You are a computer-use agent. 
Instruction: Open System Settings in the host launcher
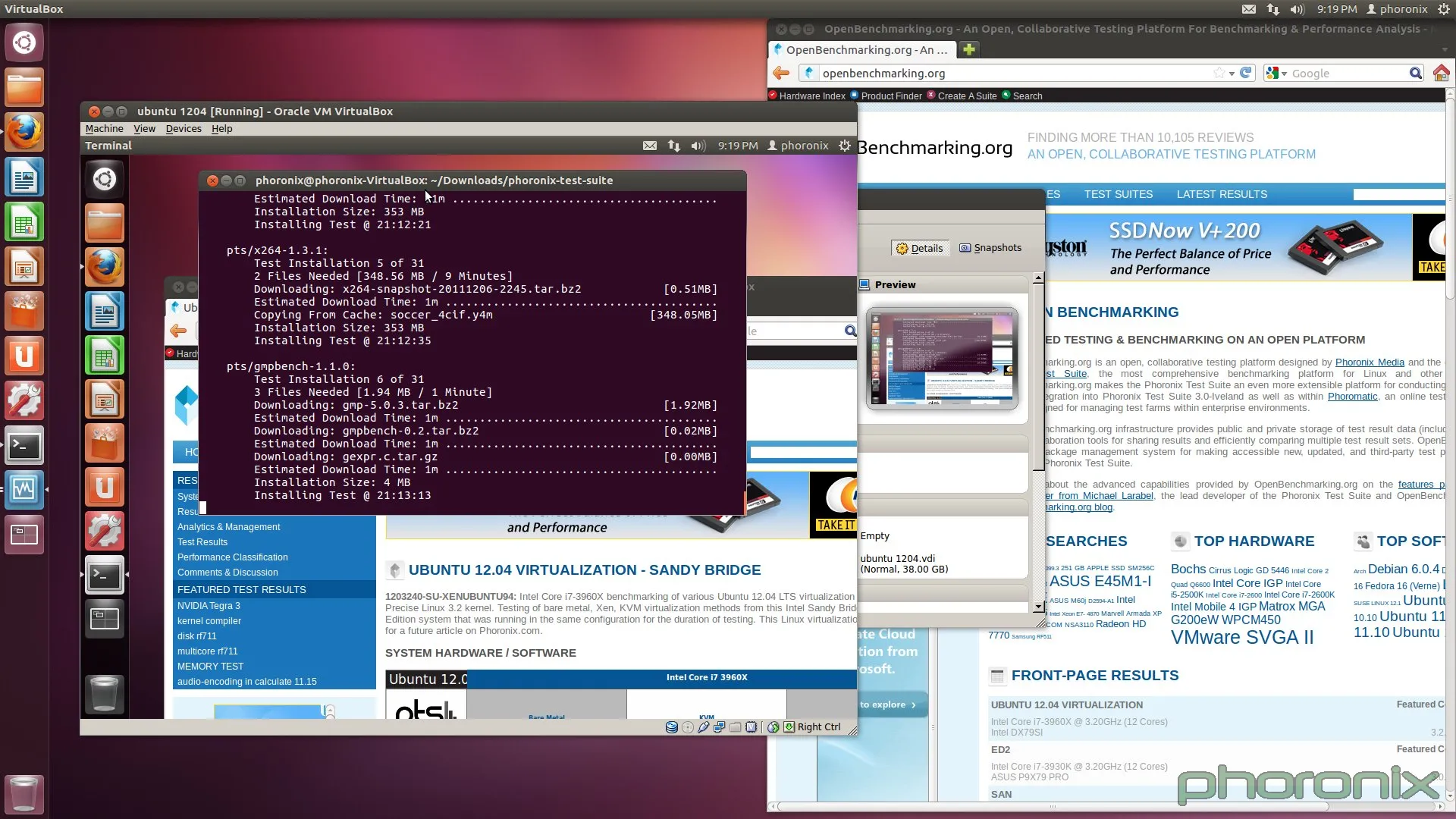click(24, 401)
